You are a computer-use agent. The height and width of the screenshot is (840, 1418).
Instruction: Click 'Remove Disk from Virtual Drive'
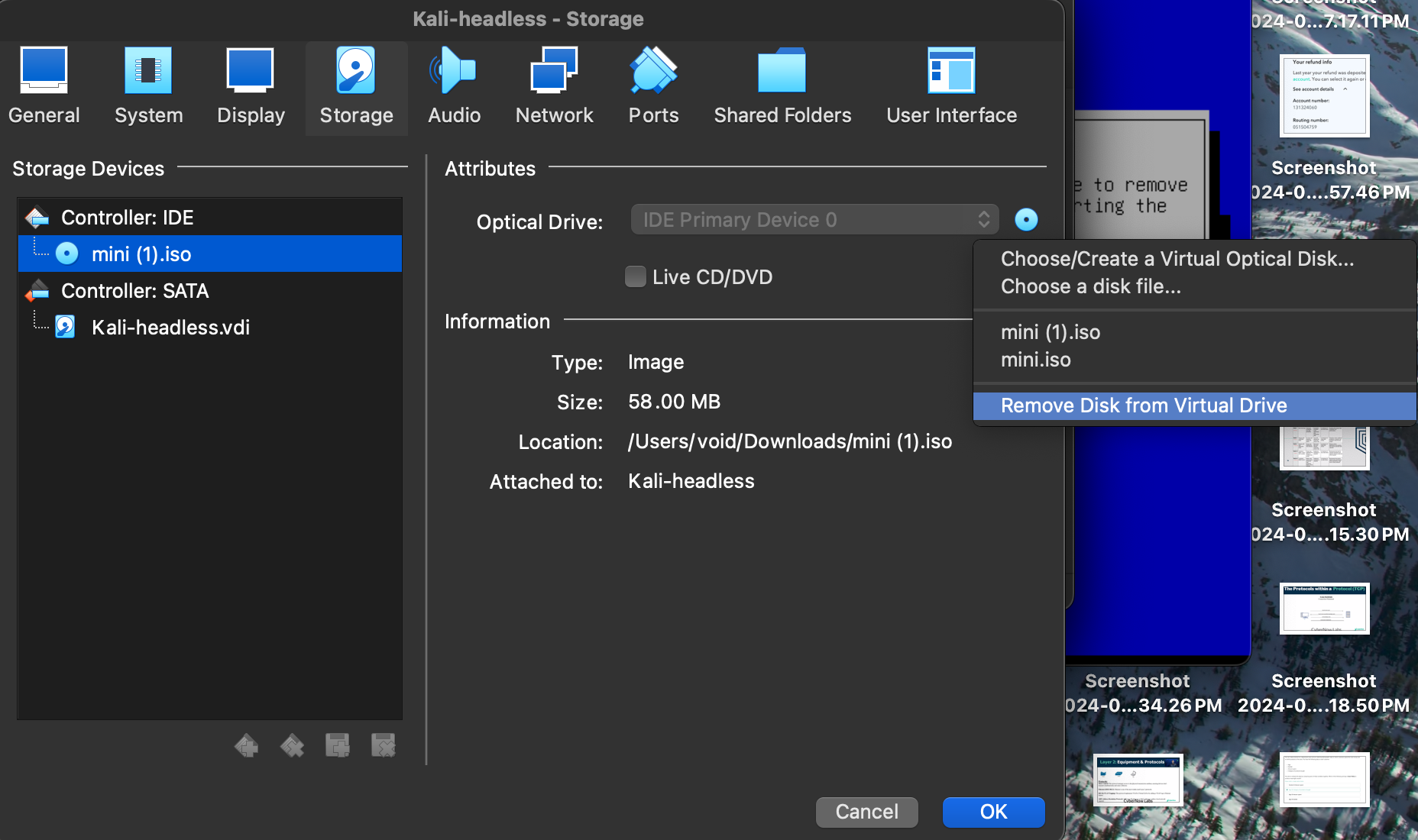(x=1194, y=405)
